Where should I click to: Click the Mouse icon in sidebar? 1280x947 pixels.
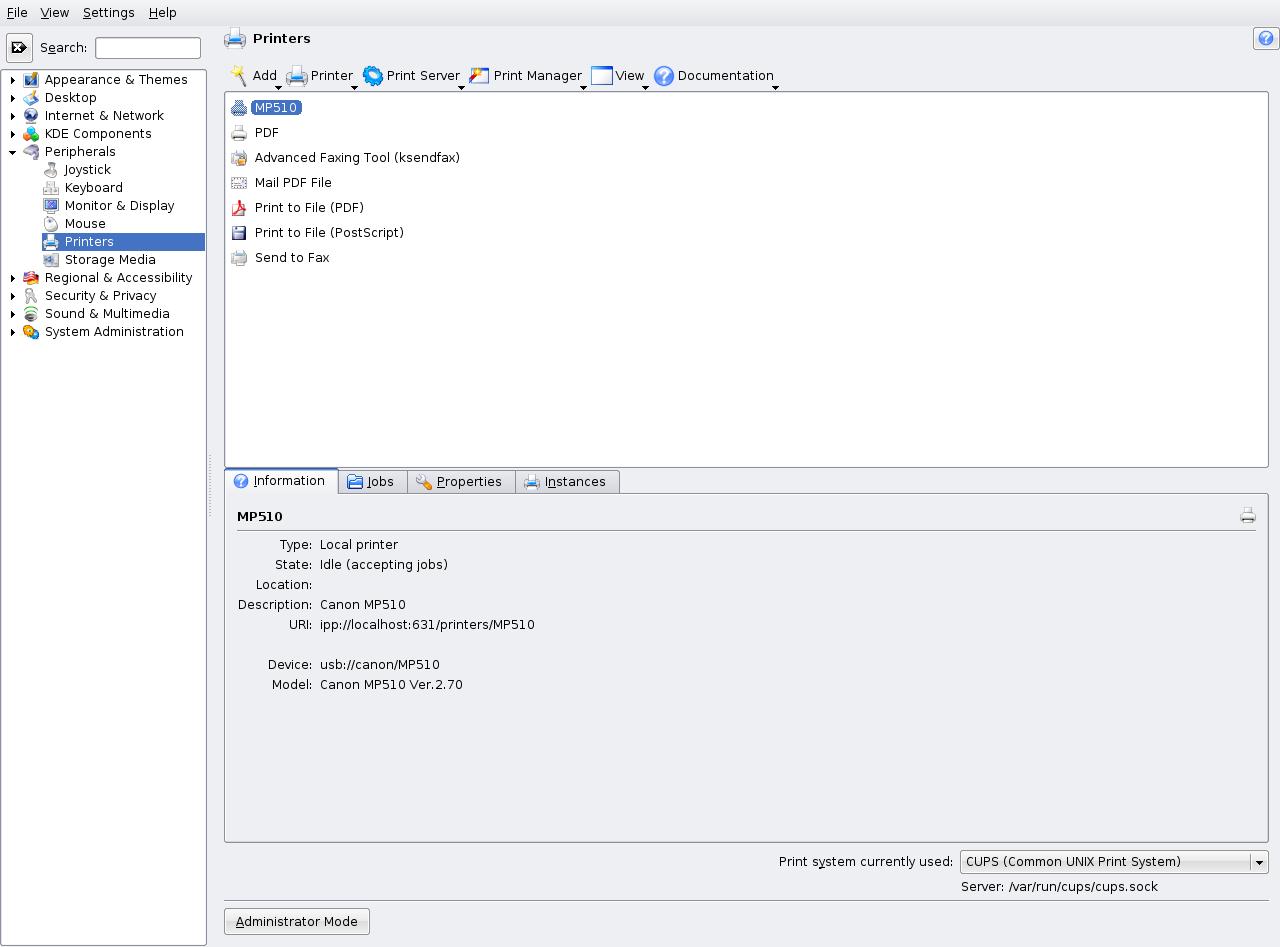coord(51,223)
